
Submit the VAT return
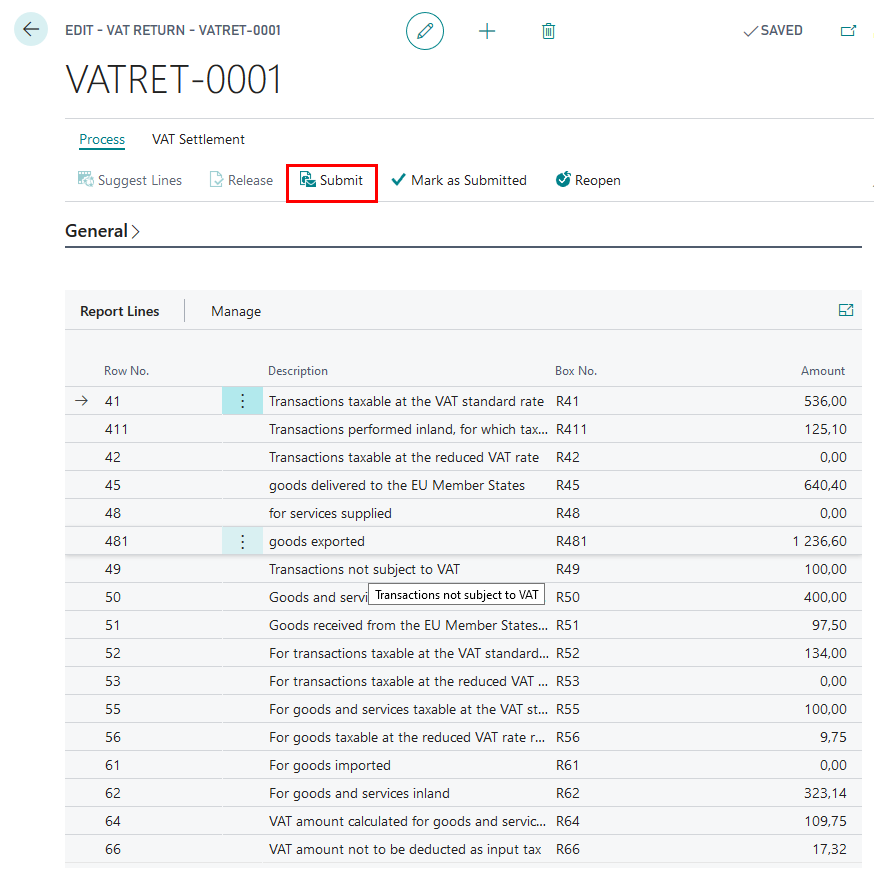click(x=332, y=180)
